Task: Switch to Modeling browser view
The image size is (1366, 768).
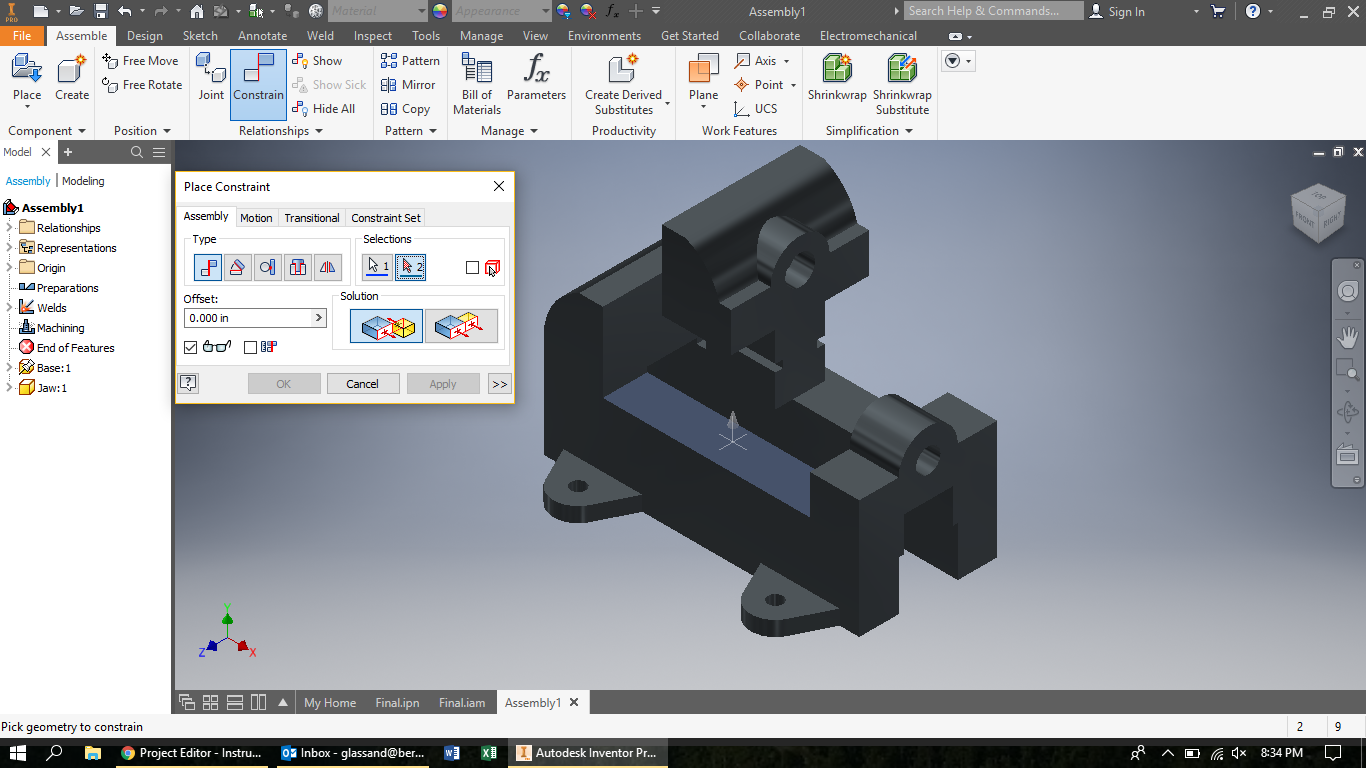Action: coord(83,181)
